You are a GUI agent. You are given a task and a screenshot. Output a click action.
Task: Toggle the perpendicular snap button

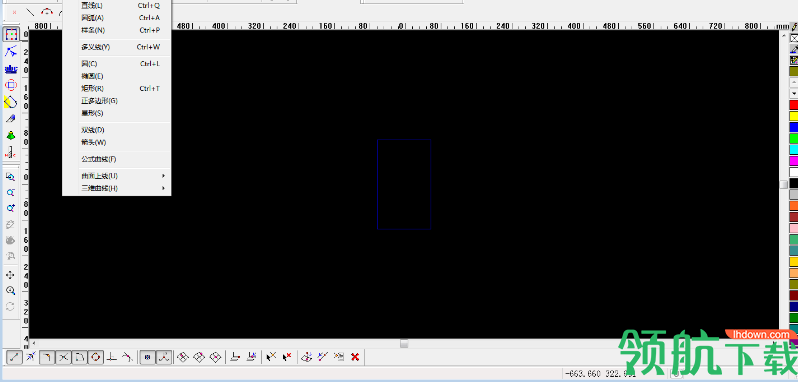[112, 357]
